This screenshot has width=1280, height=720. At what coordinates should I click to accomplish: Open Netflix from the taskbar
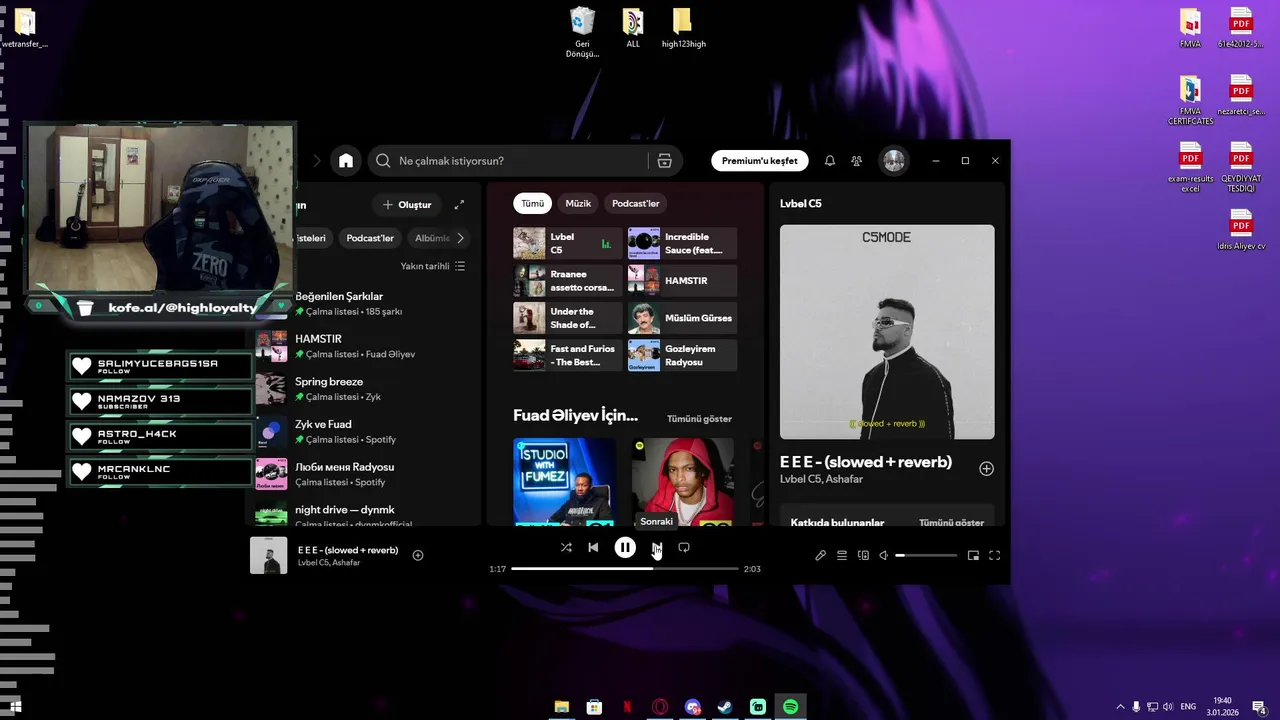(627, 707)
